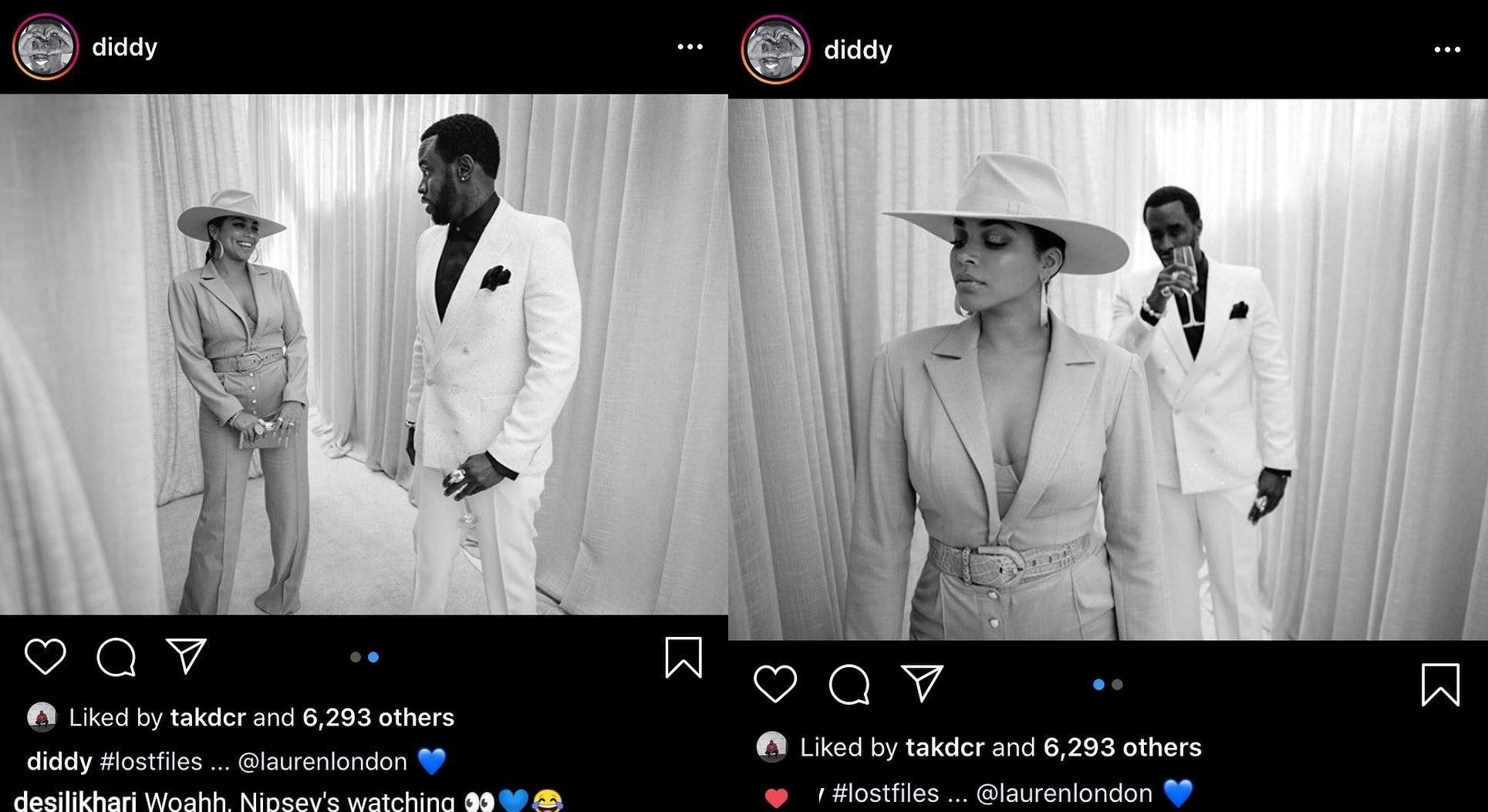Screen dimensions: 1488x812
Task: Open the diddy username on left post header
Action: point(124,47)
